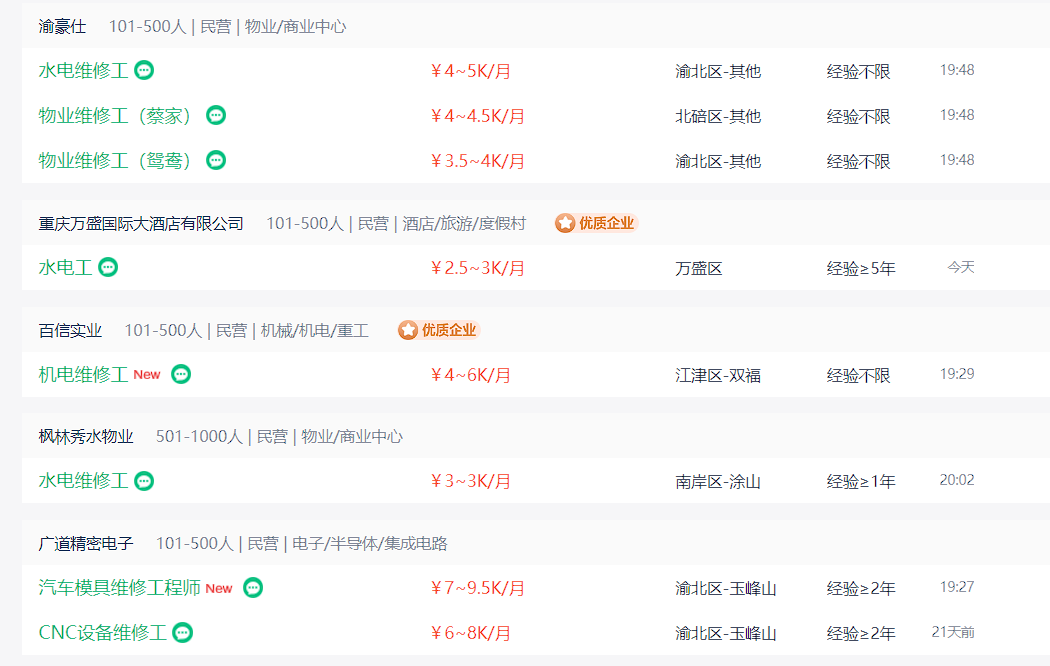This screenshot has width=1050, height=666.
Task: Open chat icon next to CNC设备维修工
Action: [x=182, y=633]
